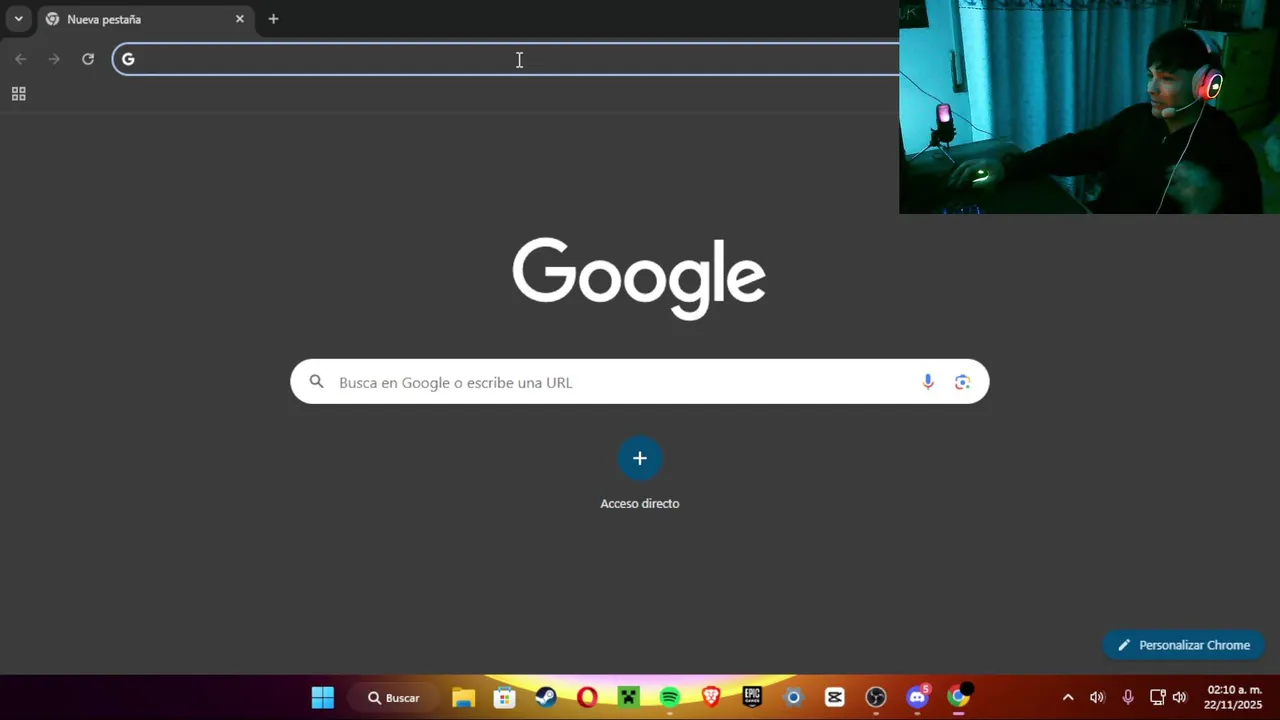Open the blue circular app after Epic Games

point(793,697)
